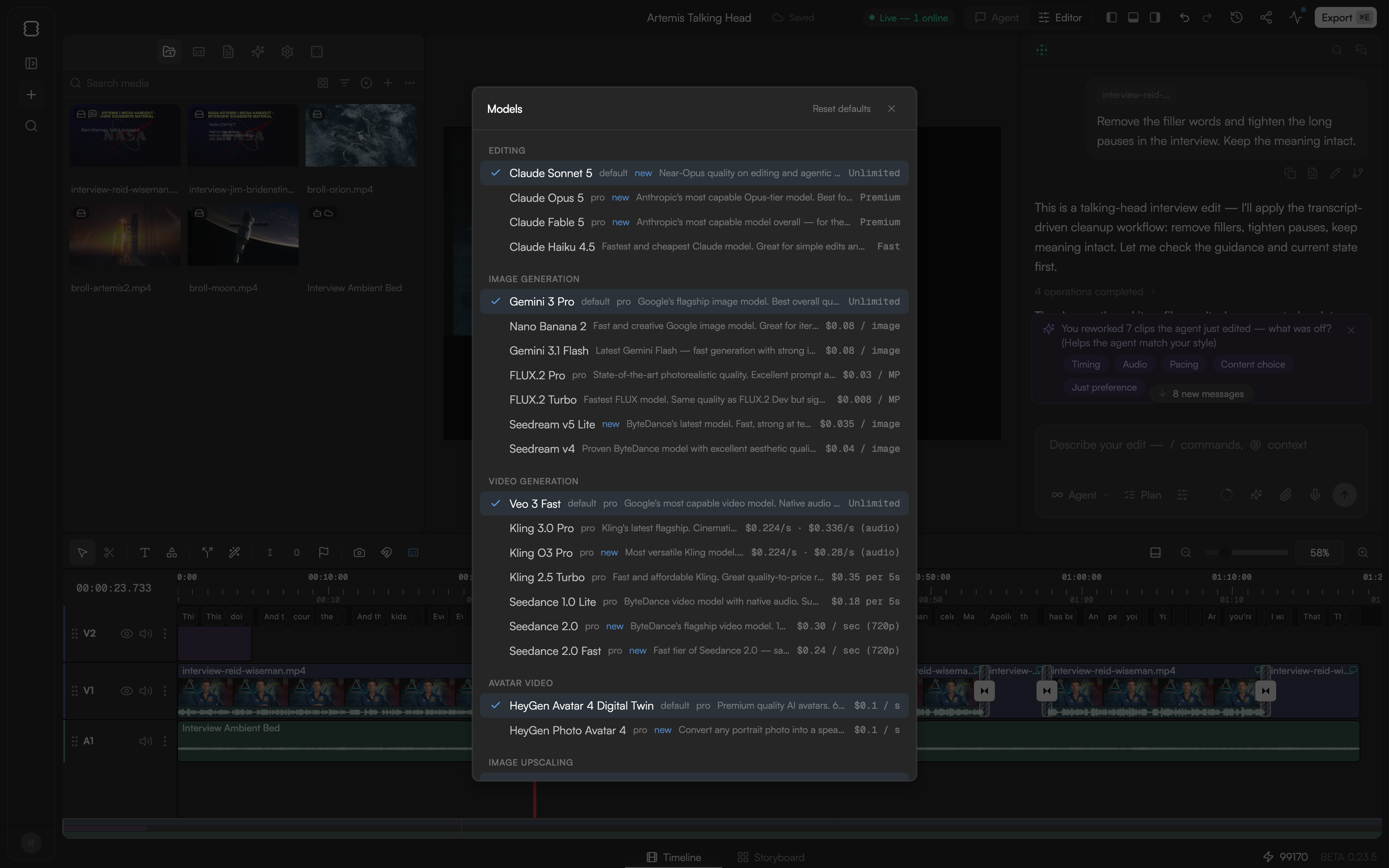Select the pointer selection tool in timeline
The height and width of the screenshot is (868, 1389).
coord(82,553)
